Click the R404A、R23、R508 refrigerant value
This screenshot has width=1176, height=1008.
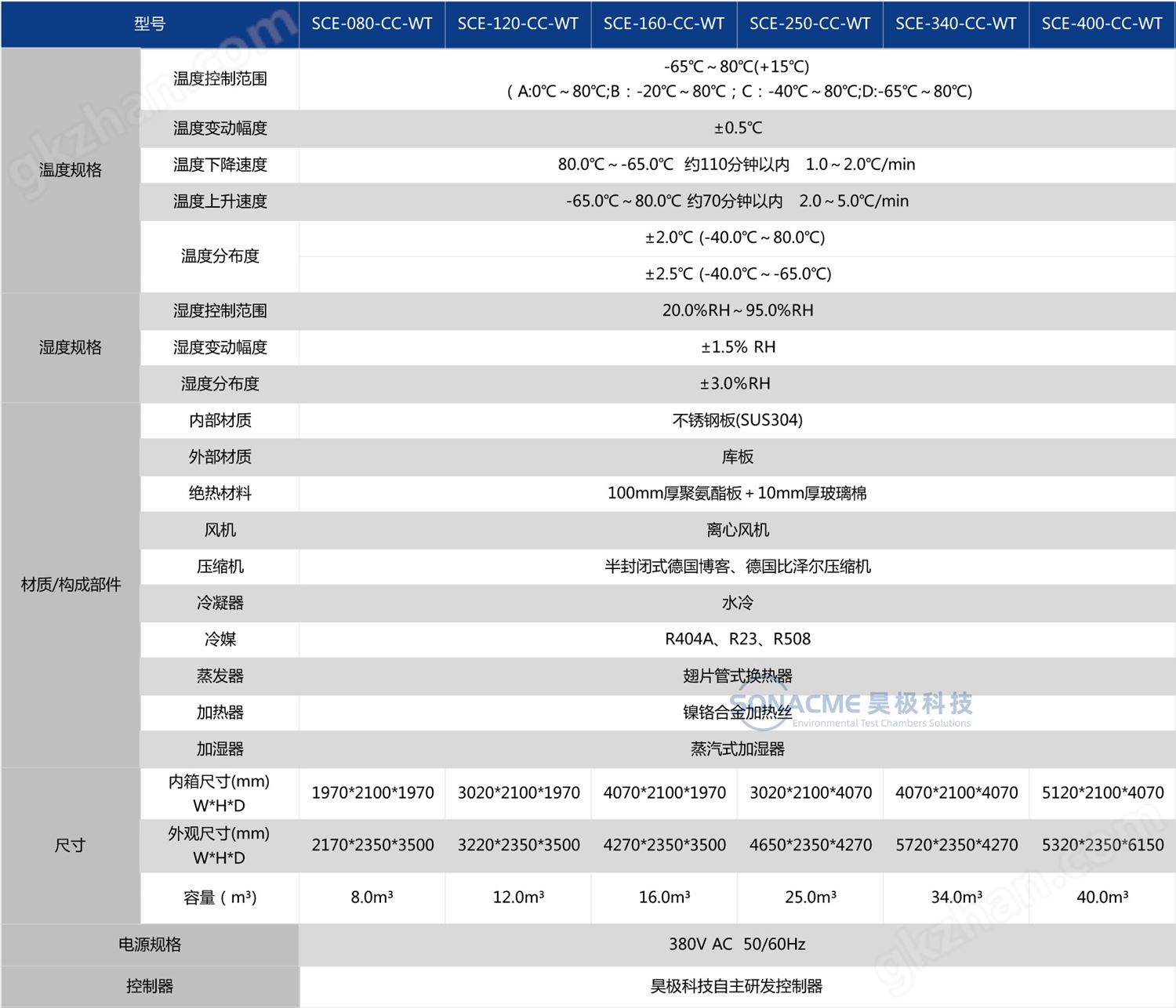point(738,640)
